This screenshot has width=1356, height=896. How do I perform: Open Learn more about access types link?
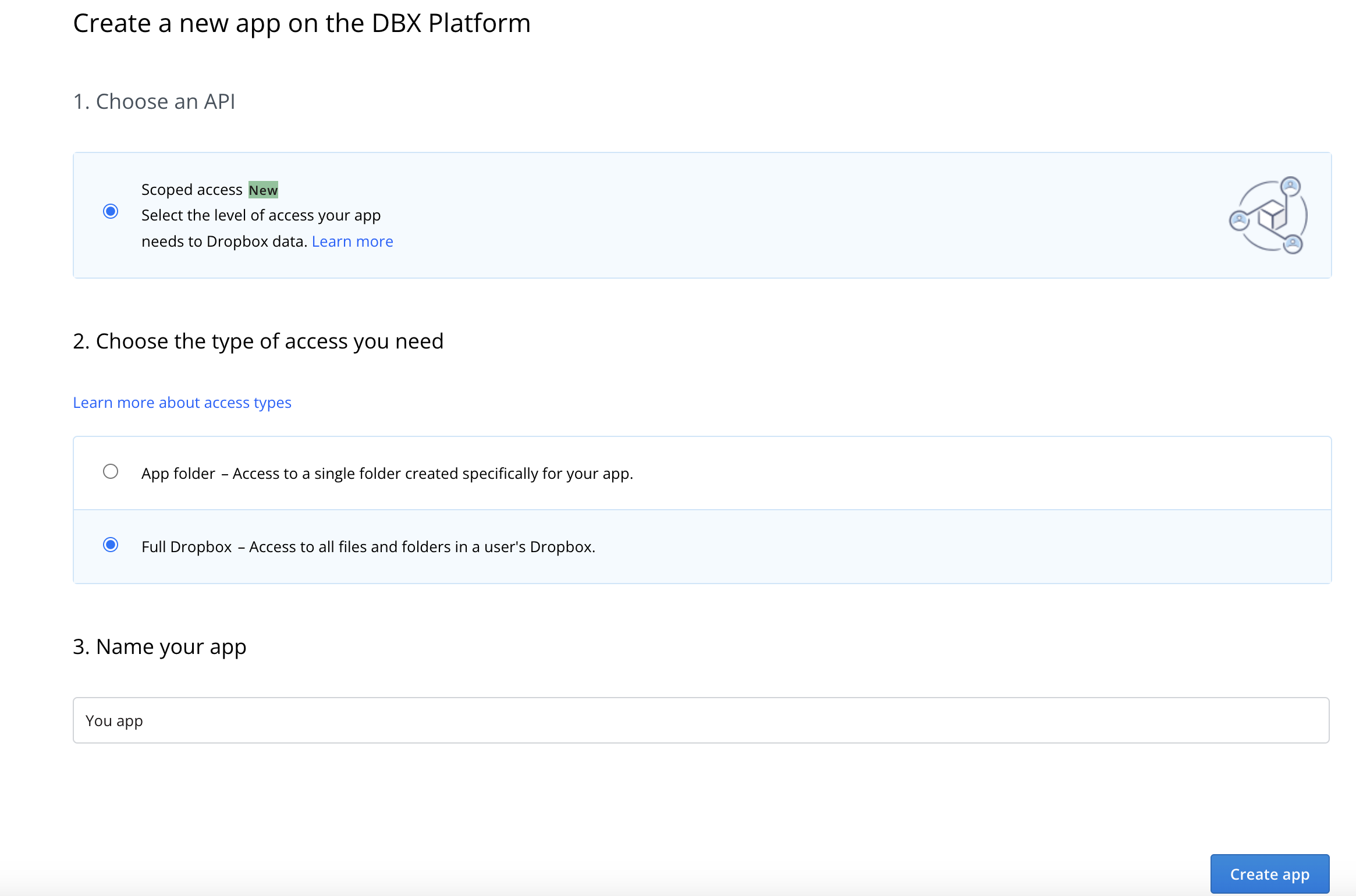coord(182,403)
